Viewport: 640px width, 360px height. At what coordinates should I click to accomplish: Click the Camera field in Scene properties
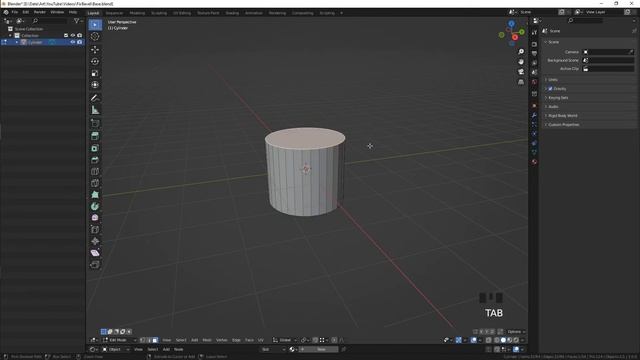click(608, 52)
